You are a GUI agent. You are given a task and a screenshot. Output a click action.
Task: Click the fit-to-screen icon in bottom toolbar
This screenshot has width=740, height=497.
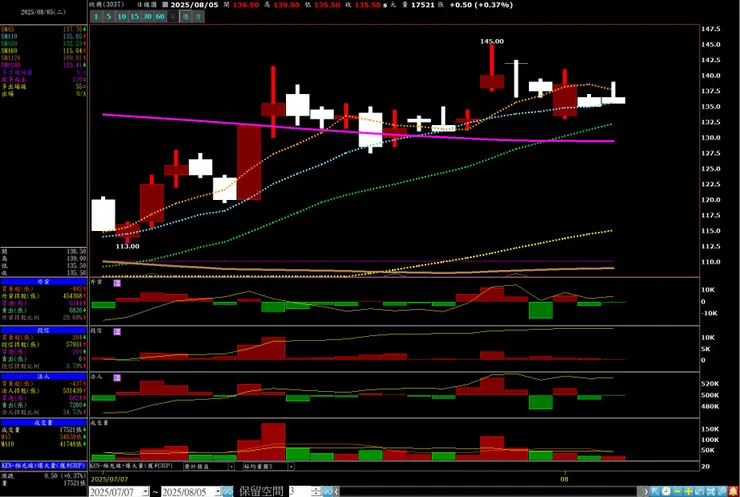click(x=711, y=492)
